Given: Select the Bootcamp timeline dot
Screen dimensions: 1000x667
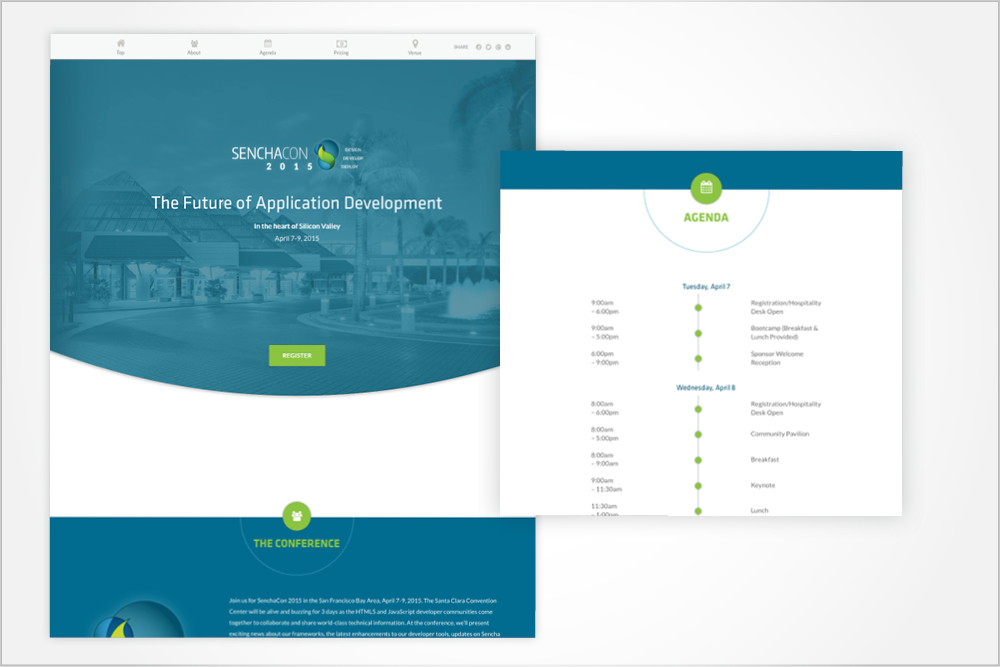Looking at the screenshot, I should [698, 333].
